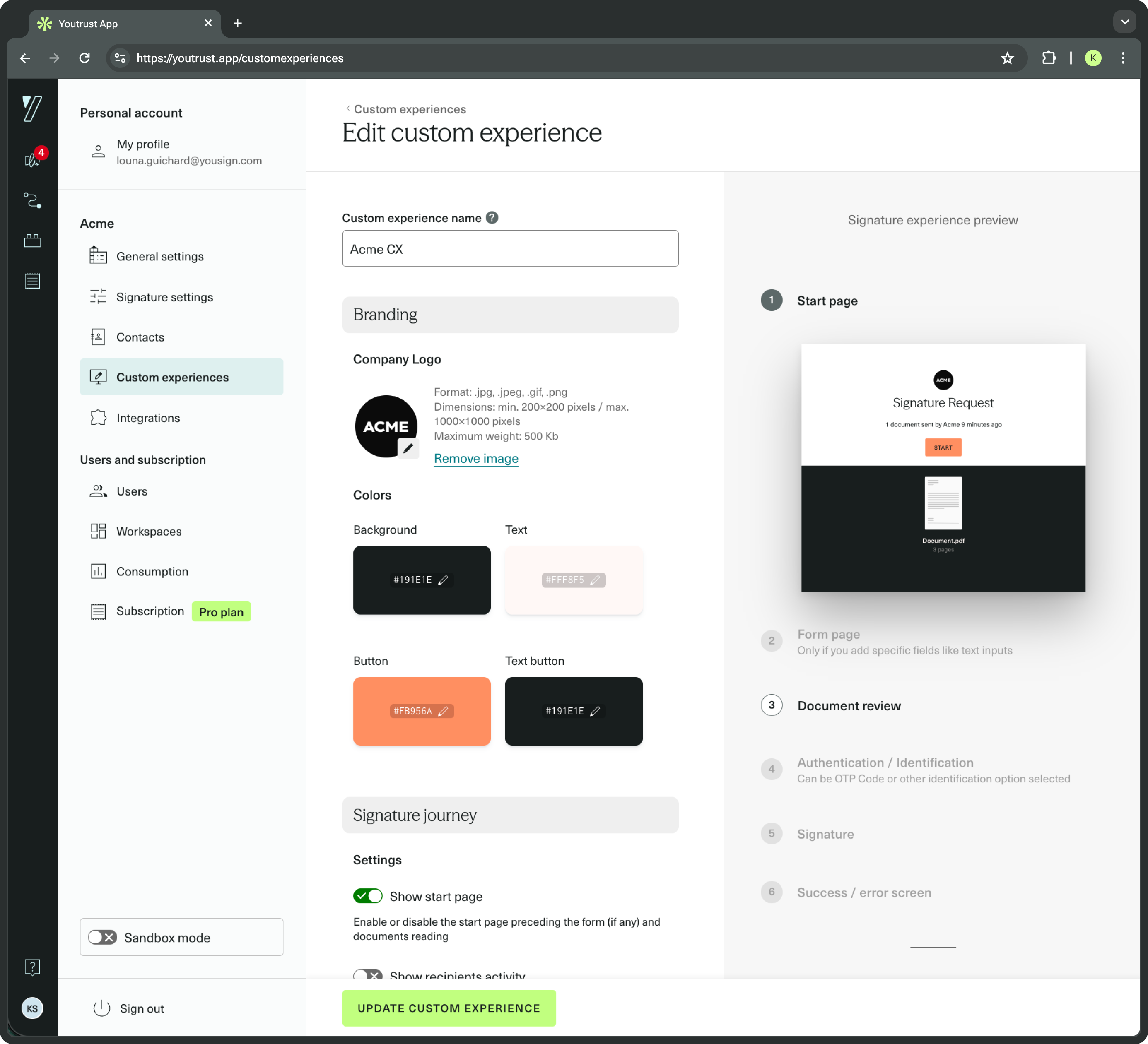Expand the browser tab search dropdown
The height and width of the screenshot is (1044, 1148).
pyautogui.click(x=1124, y=23)
